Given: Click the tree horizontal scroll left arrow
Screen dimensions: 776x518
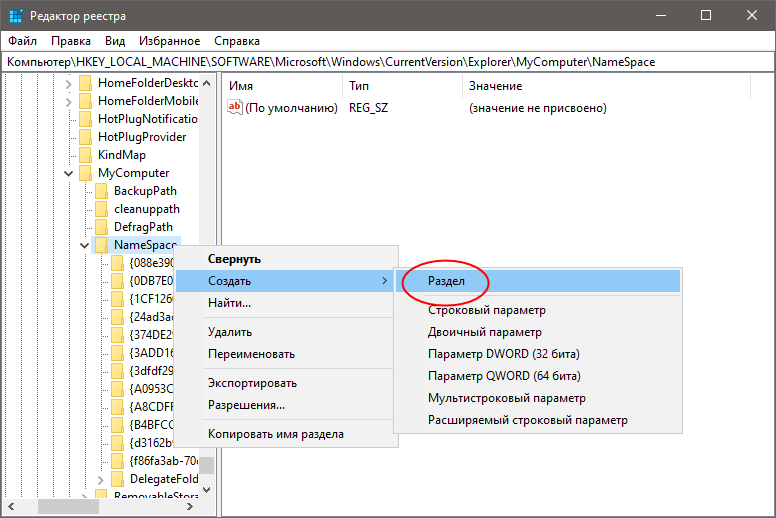Looking at the screenshot, I should tap(11, 507).
